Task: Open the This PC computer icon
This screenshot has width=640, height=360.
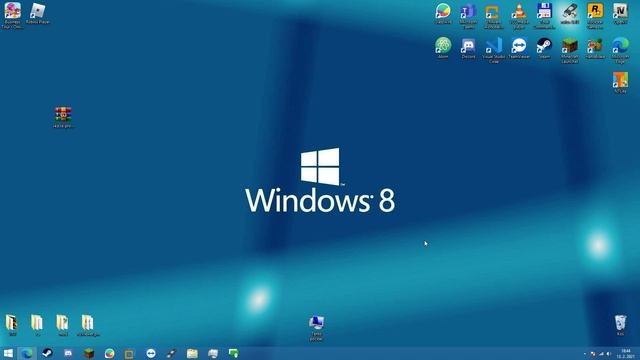Action: (316, 327)
